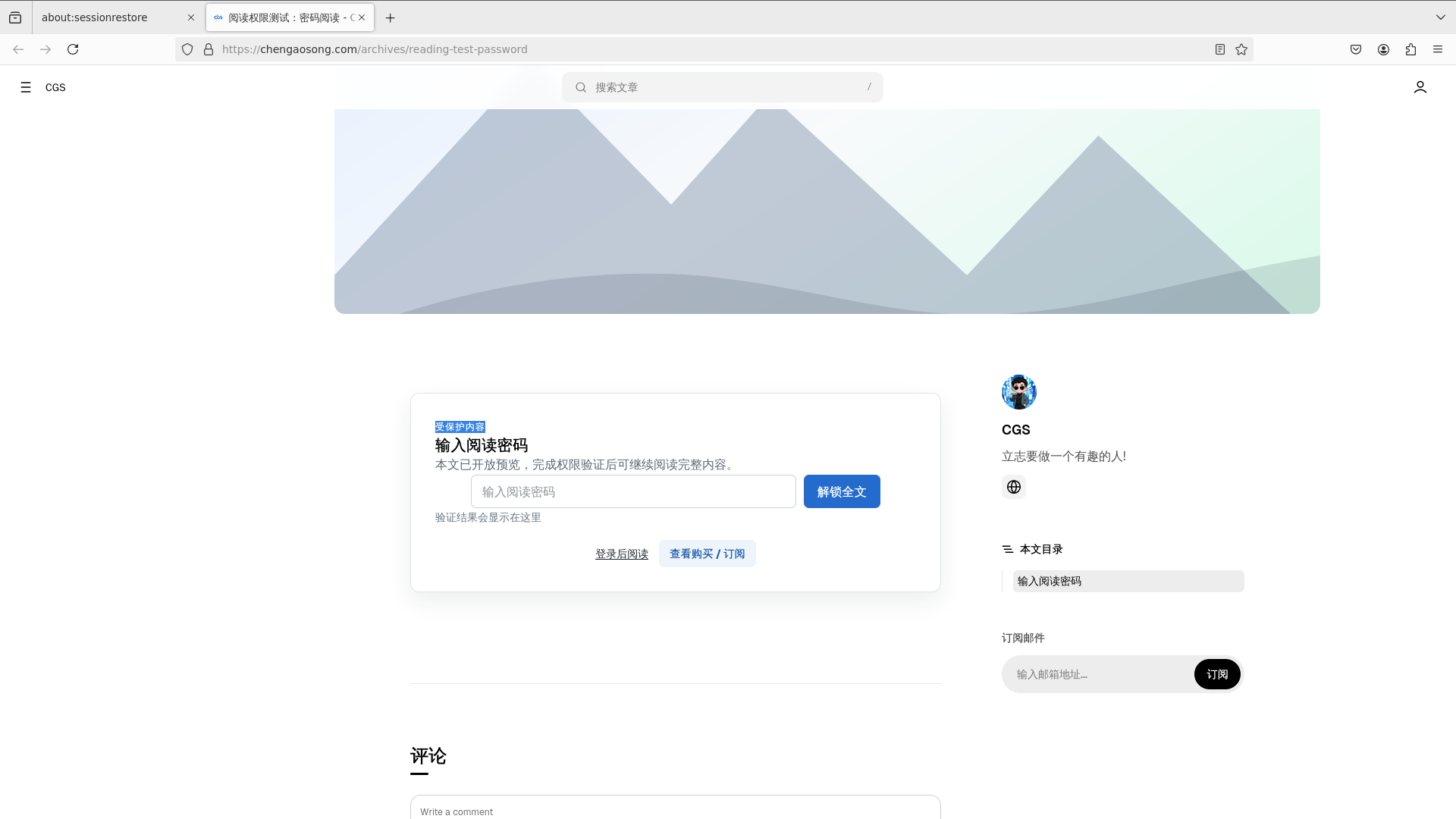Click the Write a comment box
This screenshot has height=819, width=1456.
tap(676, 807)
